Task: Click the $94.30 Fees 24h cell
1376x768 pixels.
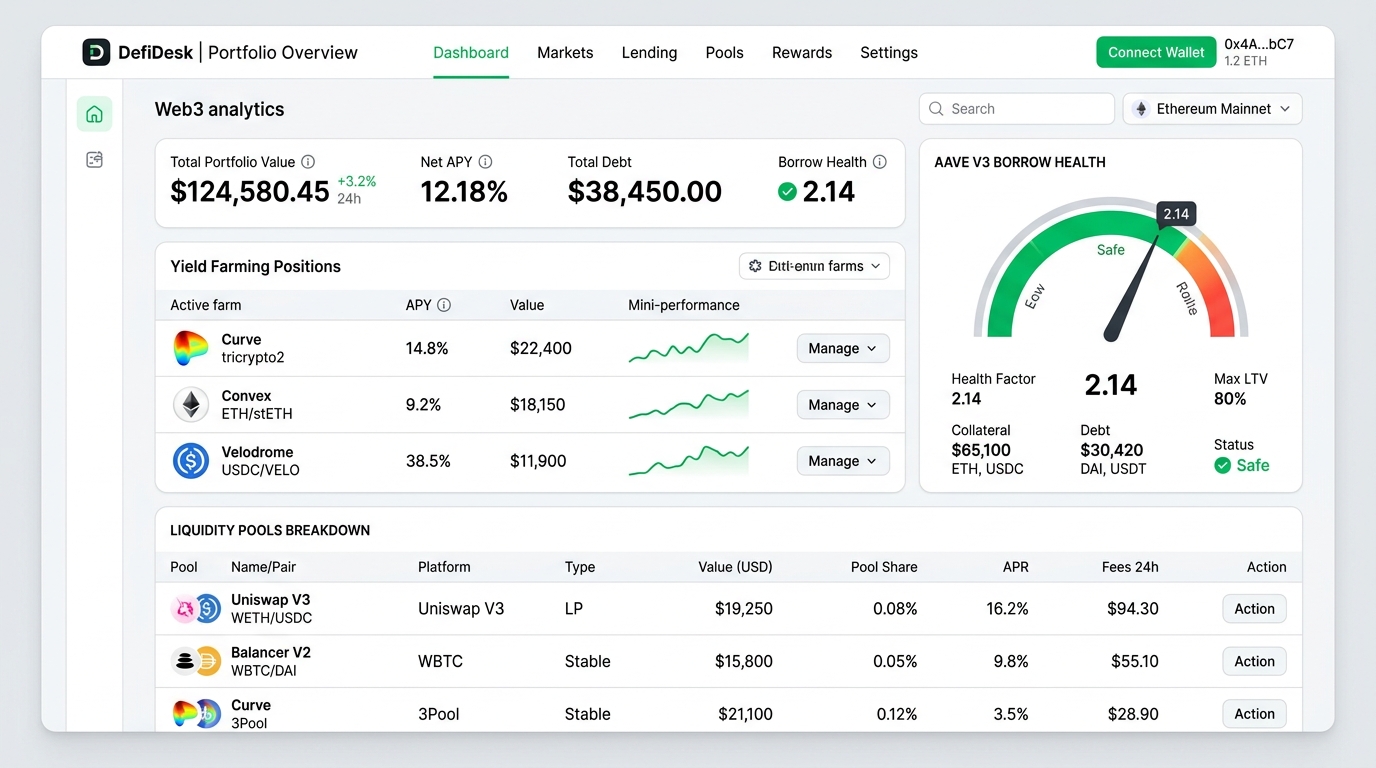Action: click(x=1133, y=608)
